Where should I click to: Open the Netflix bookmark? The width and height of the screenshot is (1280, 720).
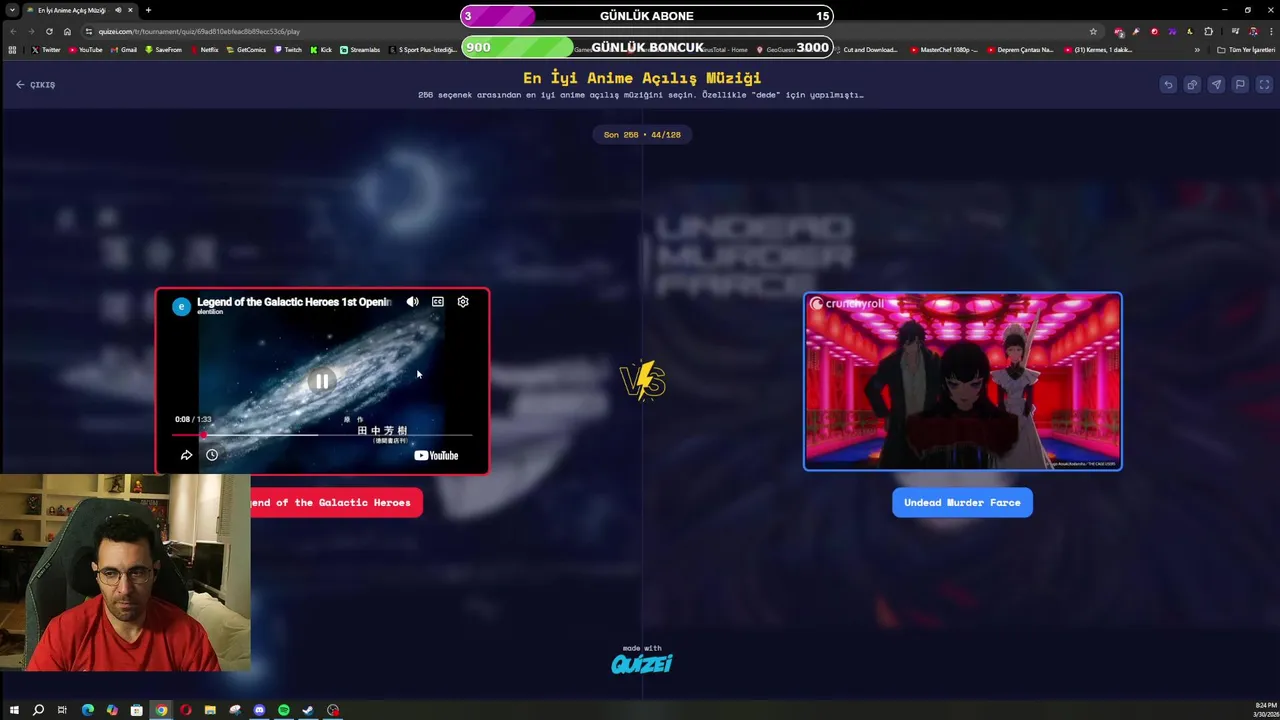[205, 49]
